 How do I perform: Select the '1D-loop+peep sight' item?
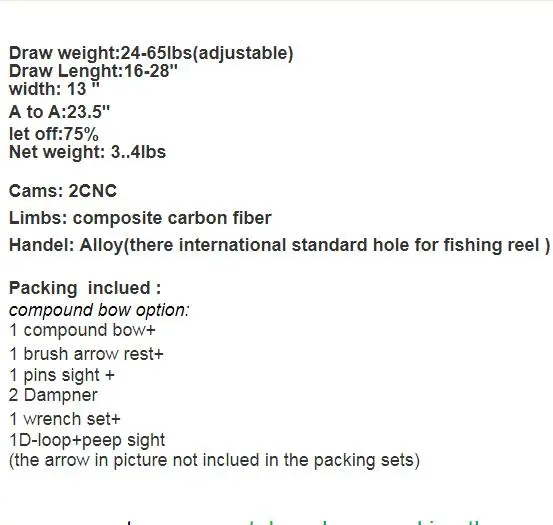pyautogui.click(x=87, y=440)
